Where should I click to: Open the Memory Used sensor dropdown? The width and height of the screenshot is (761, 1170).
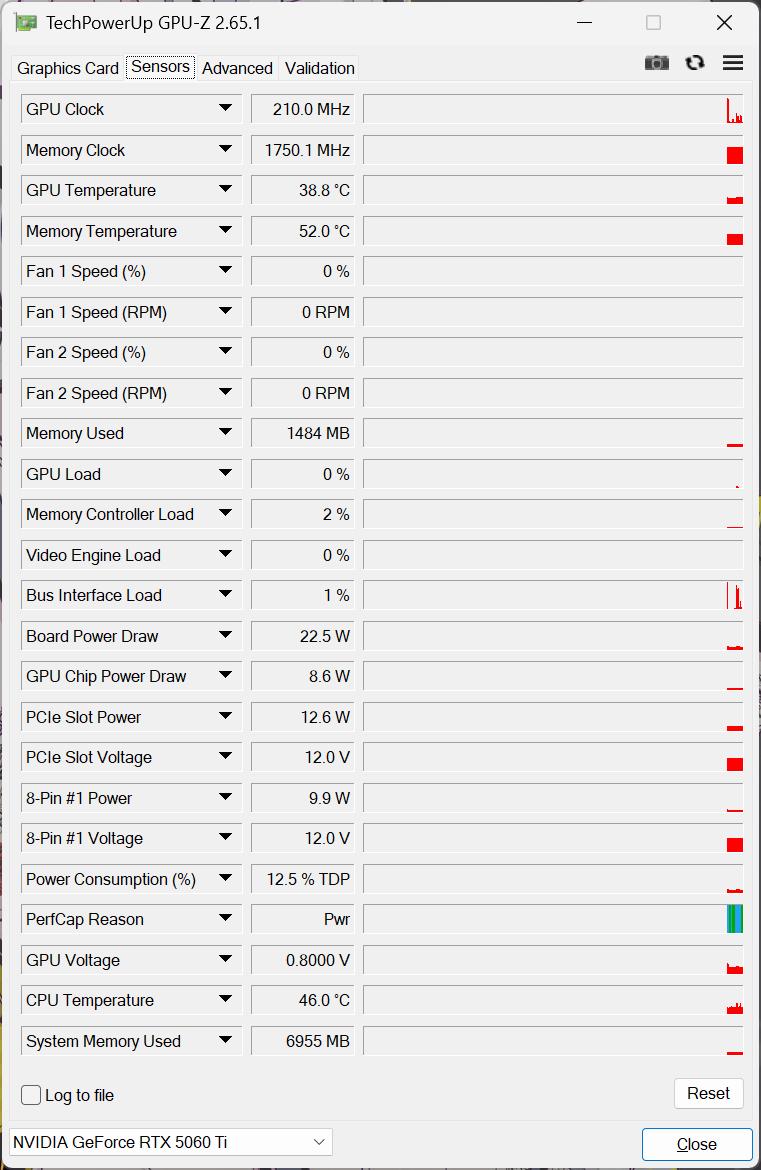(225, 433)
